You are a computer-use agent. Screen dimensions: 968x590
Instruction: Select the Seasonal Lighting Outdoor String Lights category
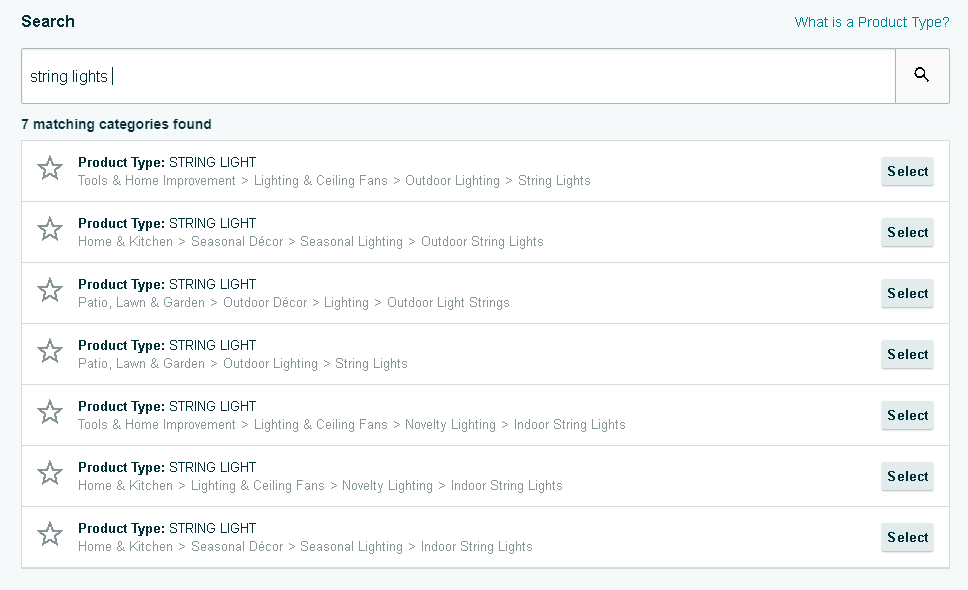click(x=907, y=232)
